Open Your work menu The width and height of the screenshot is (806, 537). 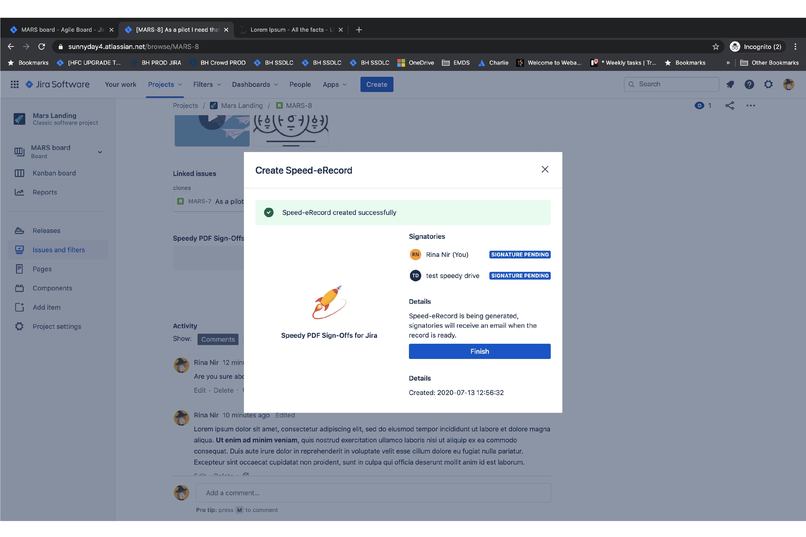tap(120, 84)
